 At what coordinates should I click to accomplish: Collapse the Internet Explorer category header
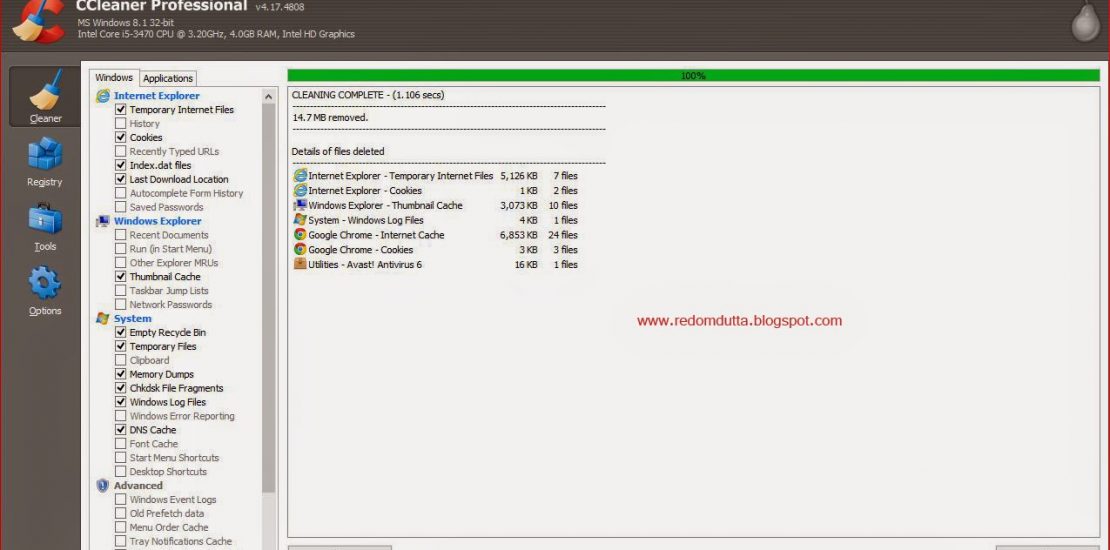pyautogui.click(x=156, y=96)
